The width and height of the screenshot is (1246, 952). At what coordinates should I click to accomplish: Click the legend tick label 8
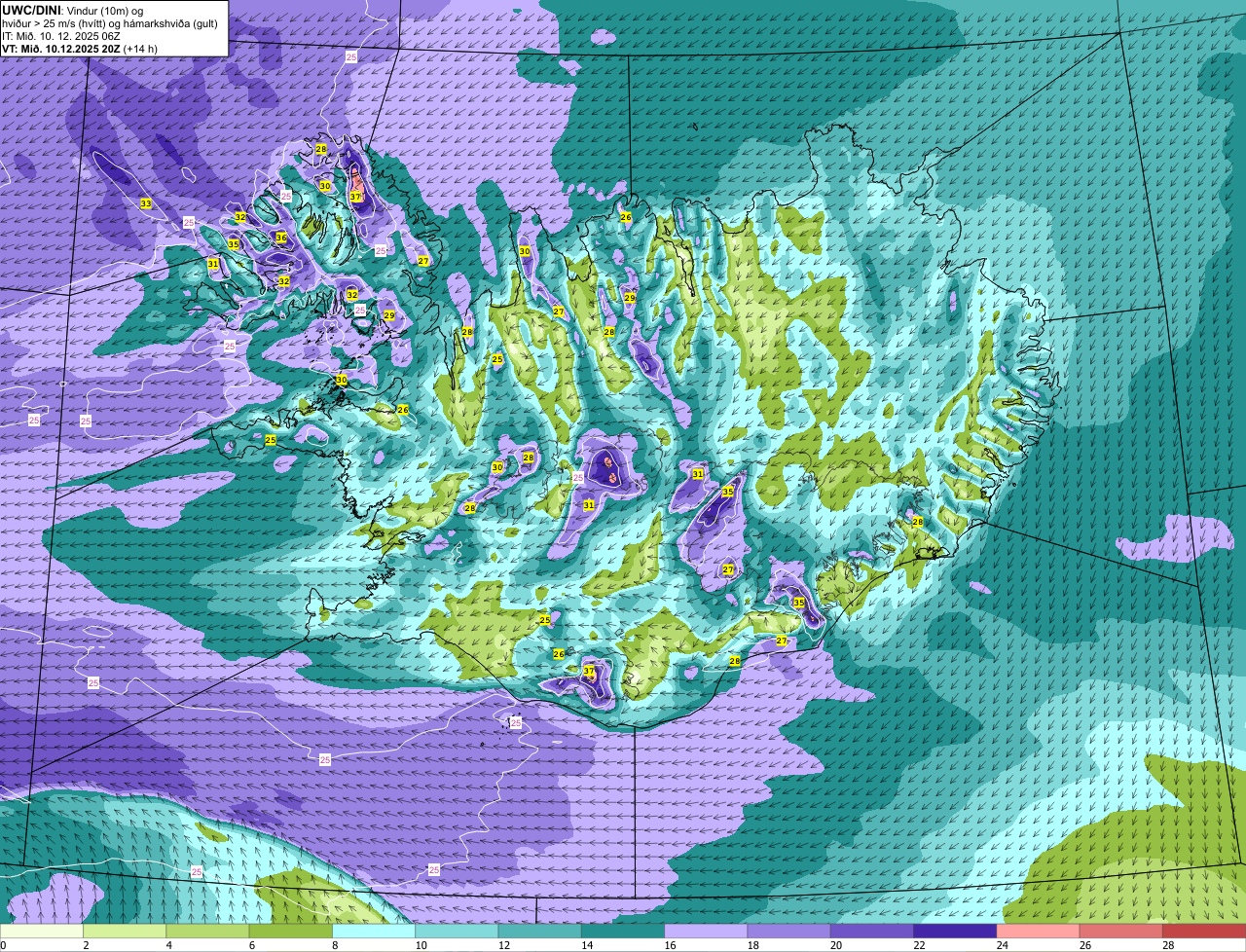(335, 945)
